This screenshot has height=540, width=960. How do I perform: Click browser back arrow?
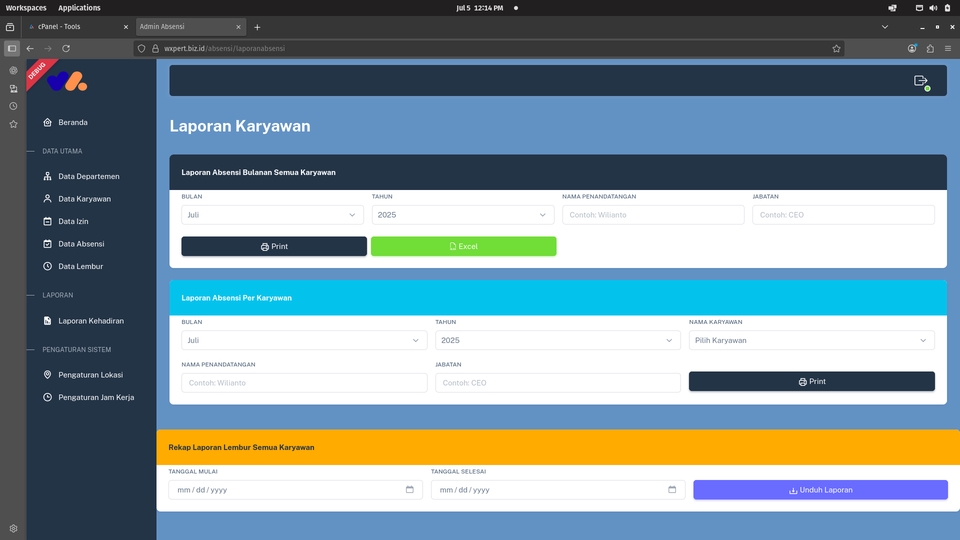click(x=30, y=48)
